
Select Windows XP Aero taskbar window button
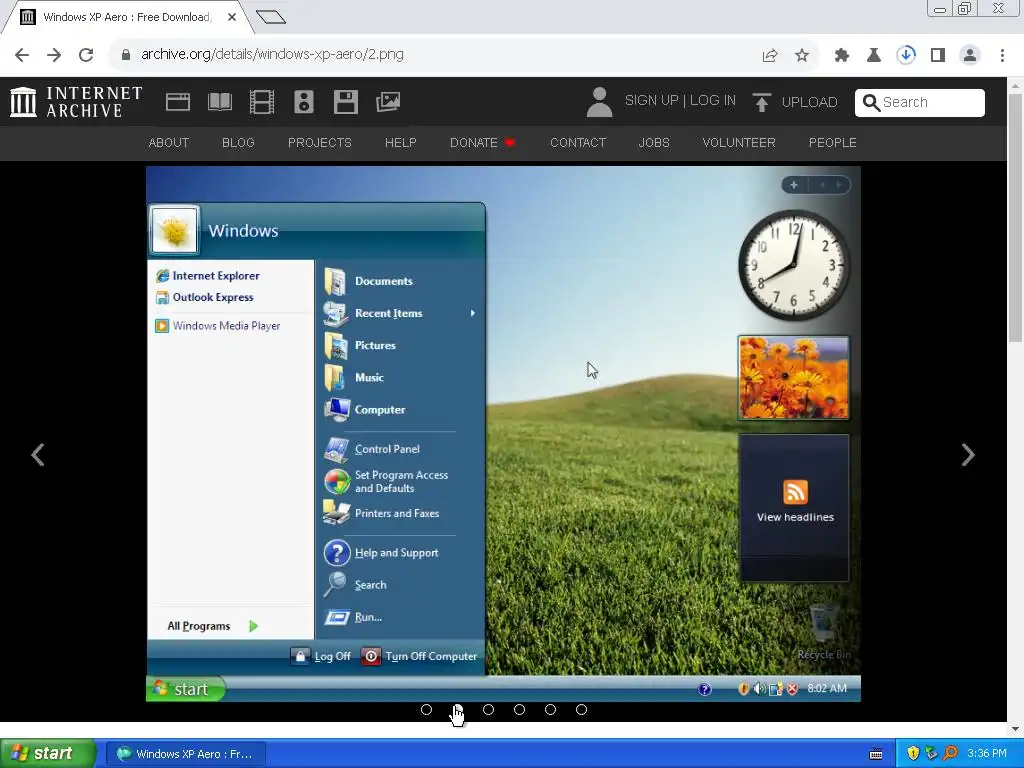tap(185, 754)
